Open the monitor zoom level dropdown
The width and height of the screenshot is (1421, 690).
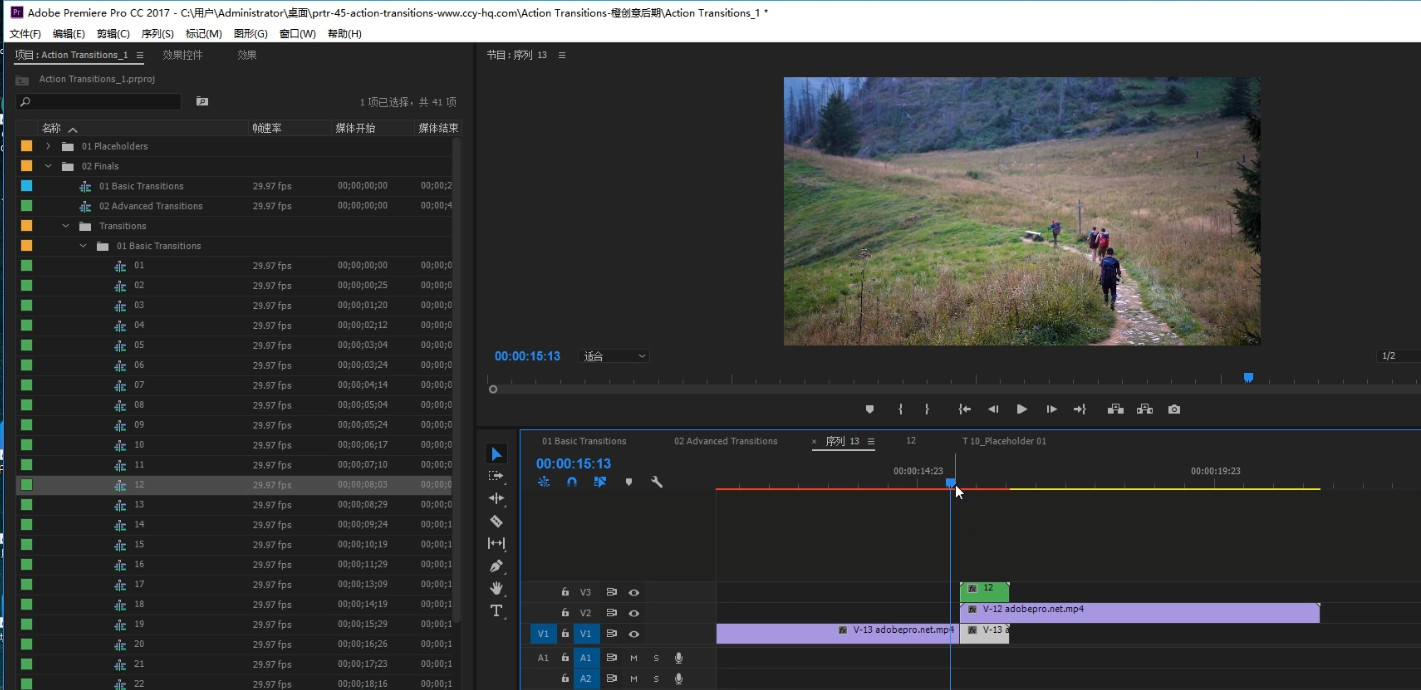615,356
